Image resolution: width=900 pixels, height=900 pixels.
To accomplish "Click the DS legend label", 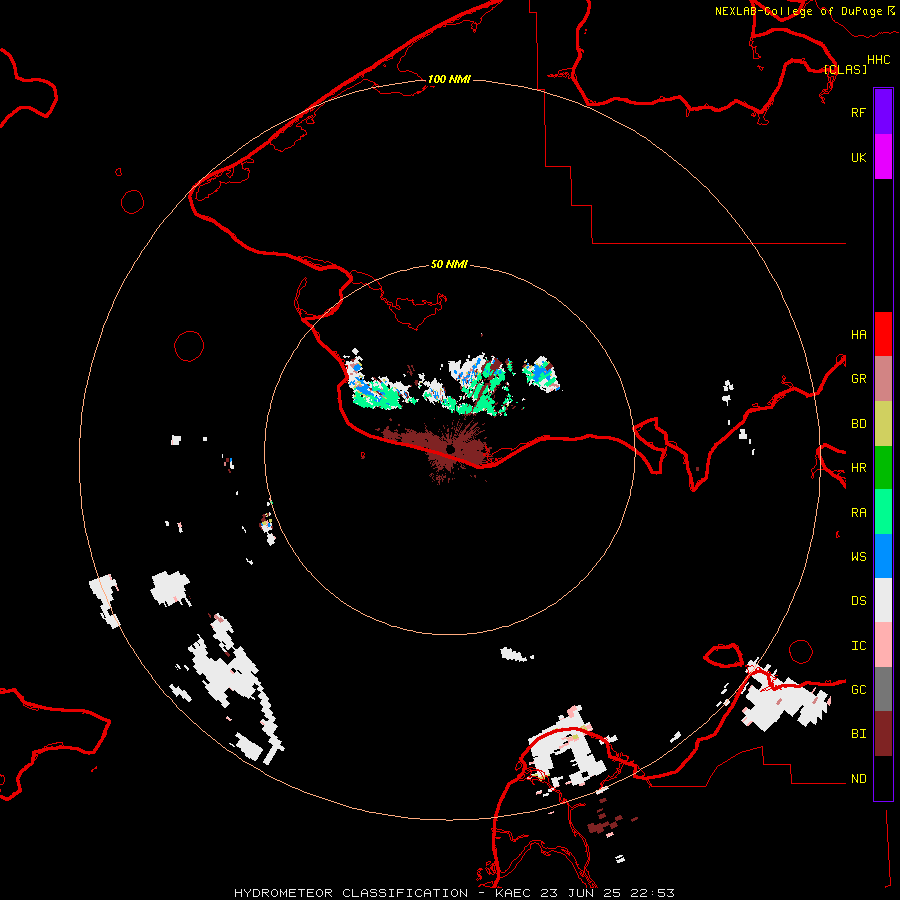I will (x=858, y=600).
